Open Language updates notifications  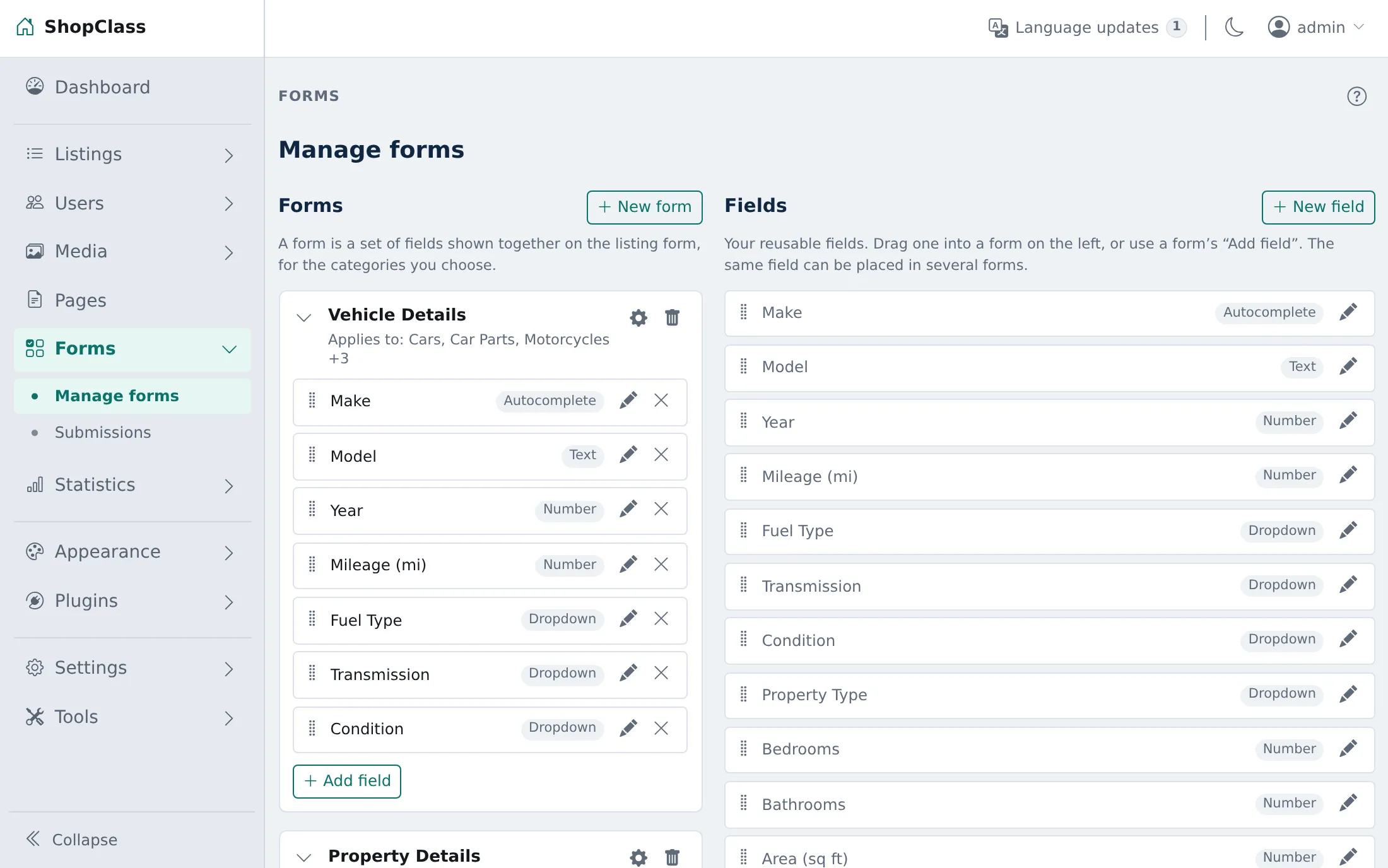click(x=1087, y=27)
